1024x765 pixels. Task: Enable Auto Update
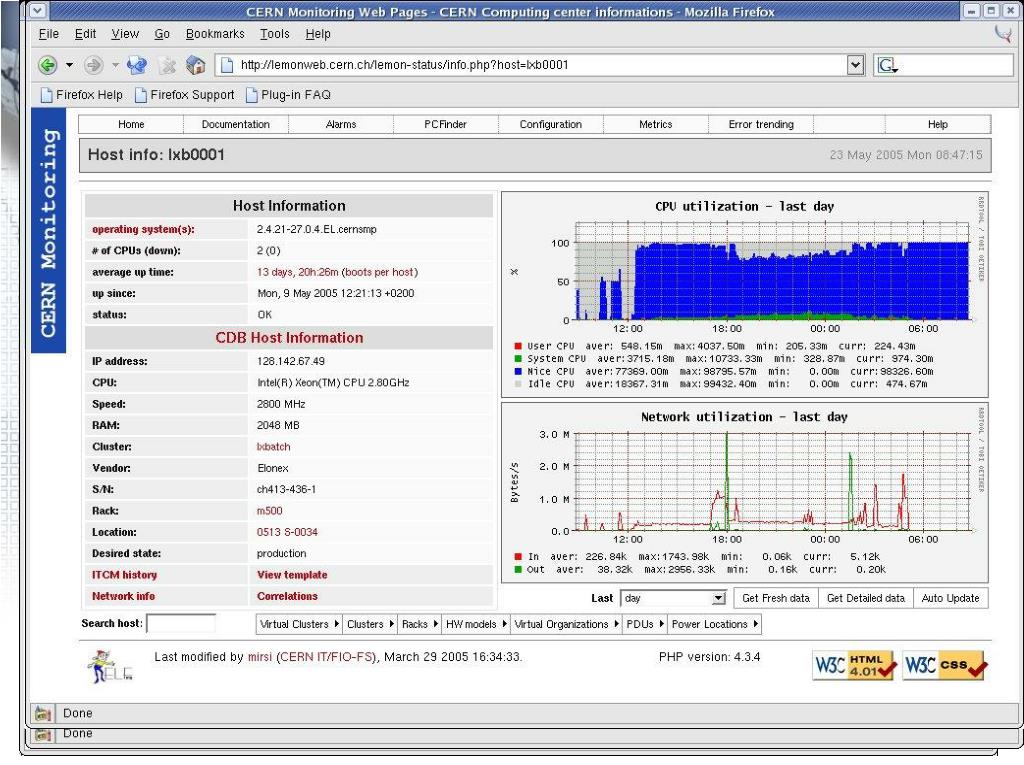(x=950, y=598)
